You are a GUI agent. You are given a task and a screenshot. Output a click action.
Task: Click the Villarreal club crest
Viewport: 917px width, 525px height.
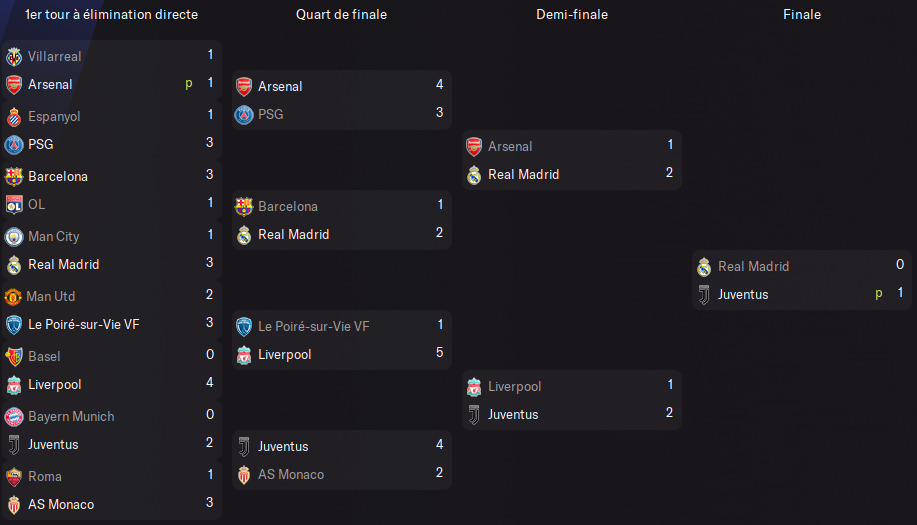pyautogui.click(x=14, y=57)
